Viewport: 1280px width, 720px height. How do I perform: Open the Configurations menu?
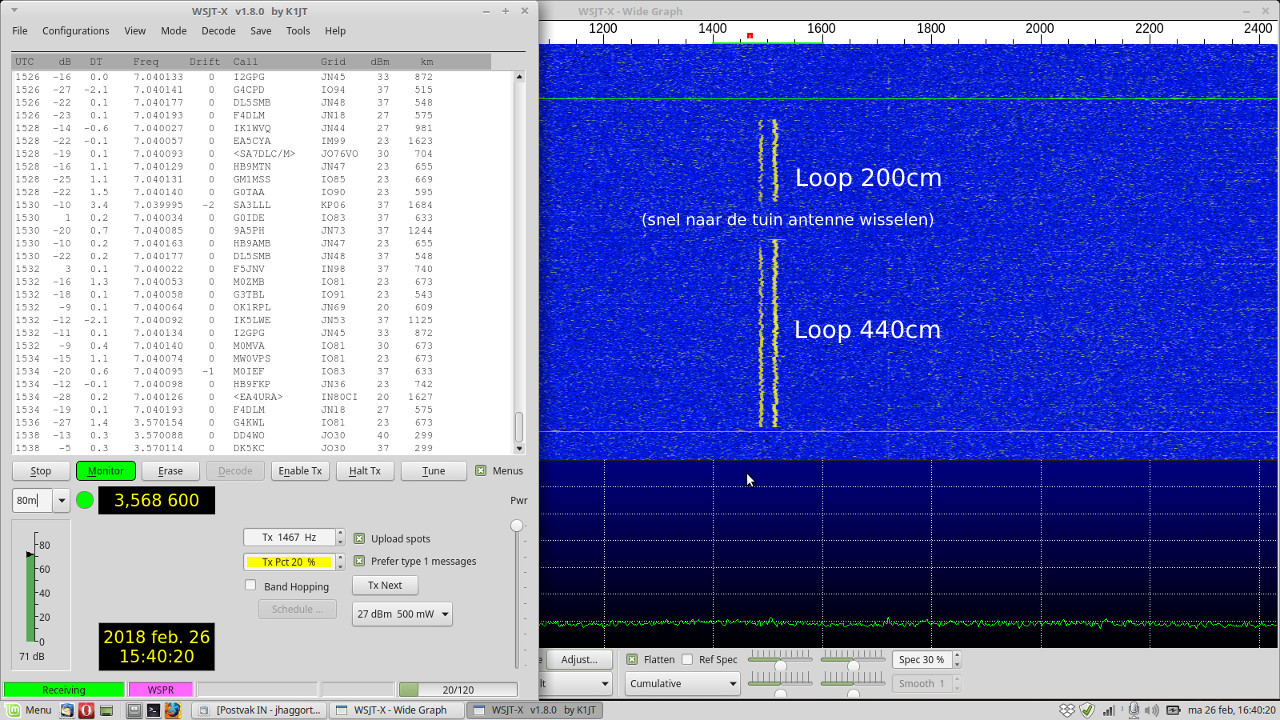(x=75, y=31)
